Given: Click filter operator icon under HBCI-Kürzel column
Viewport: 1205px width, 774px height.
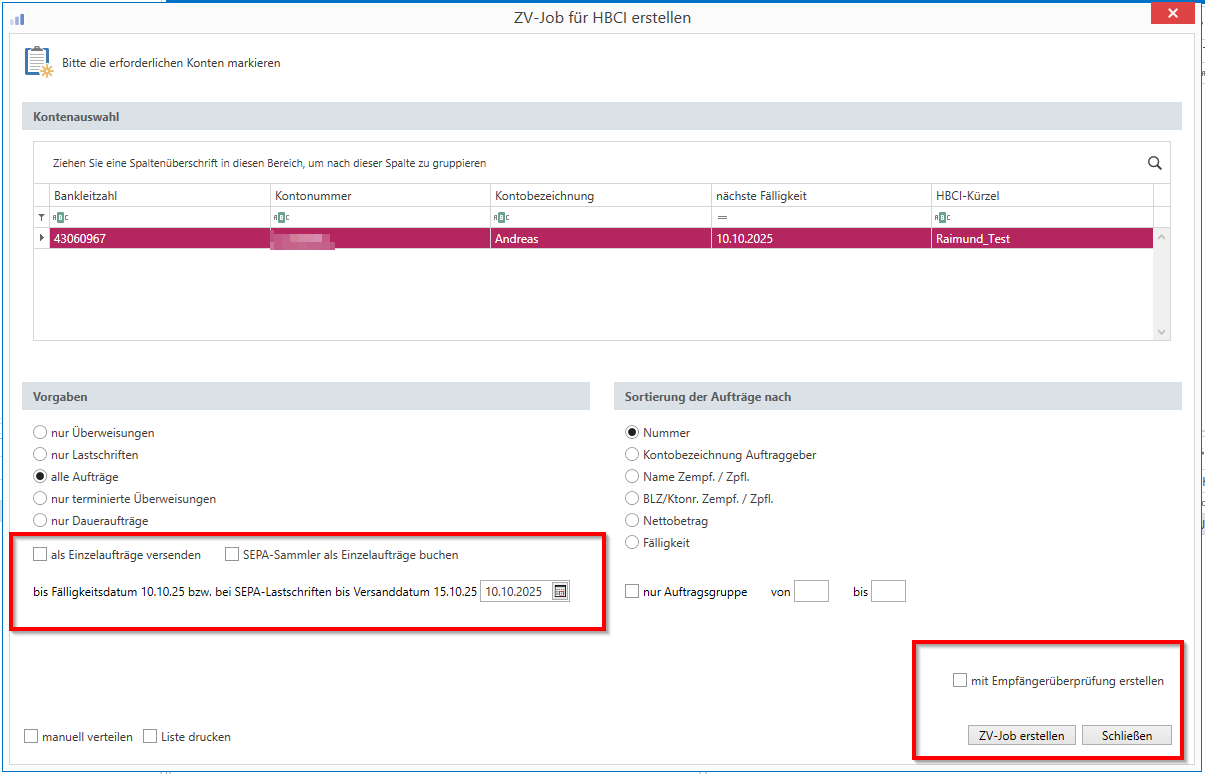Looking at the screenshot, I should click(x=941, y=217).
